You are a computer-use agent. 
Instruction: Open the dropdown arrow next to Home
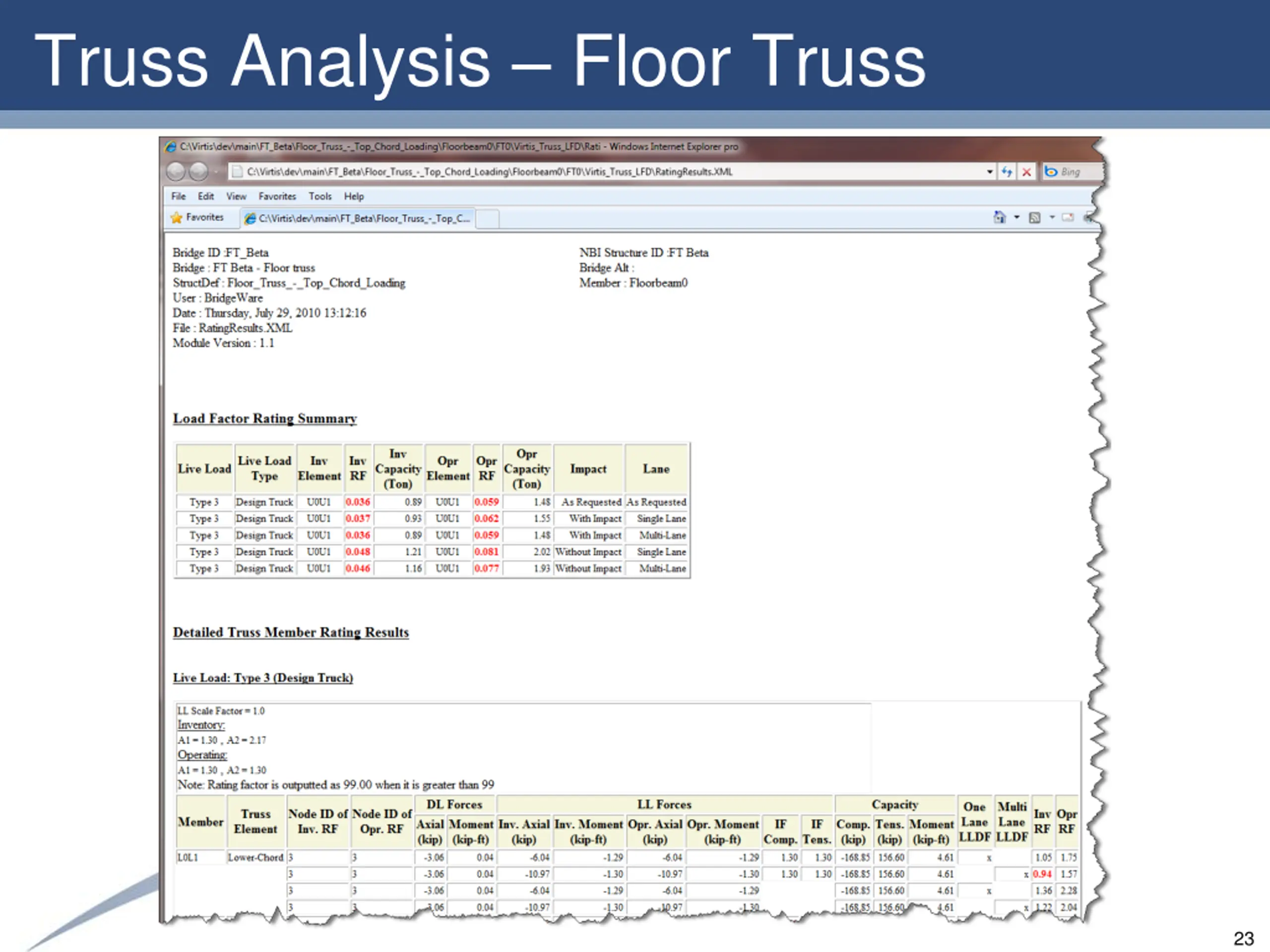(1017, 217)
